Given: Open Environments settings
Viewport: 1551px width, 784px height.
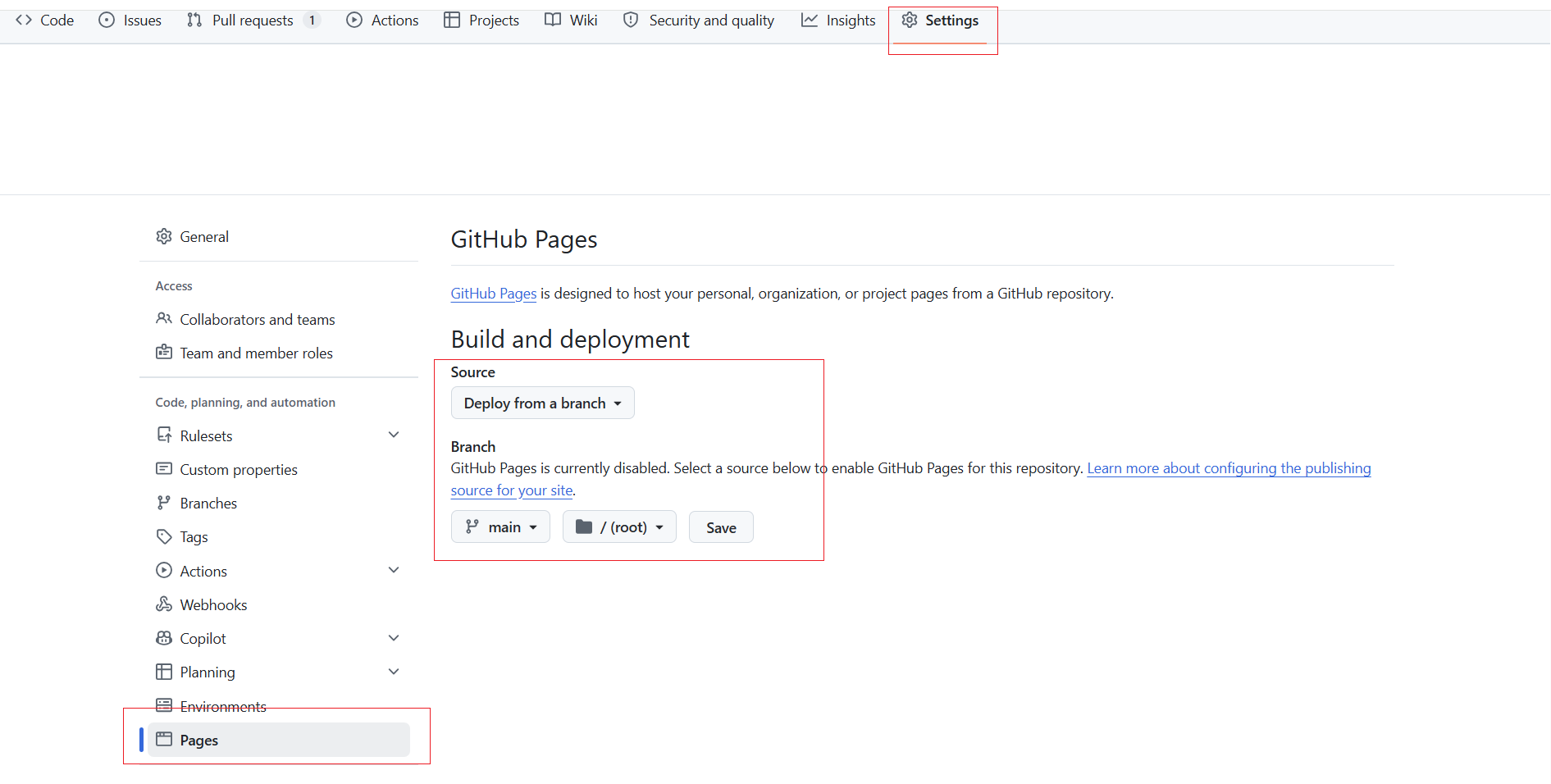Looking at the screenshot, I should click(x=279, y=707).
